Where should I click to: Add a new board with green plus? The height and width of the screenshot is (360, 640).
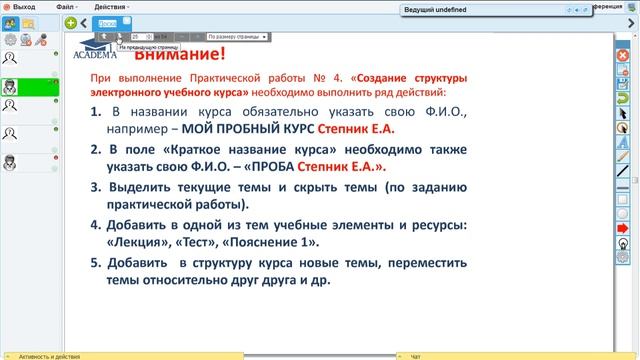coord(71,23)
